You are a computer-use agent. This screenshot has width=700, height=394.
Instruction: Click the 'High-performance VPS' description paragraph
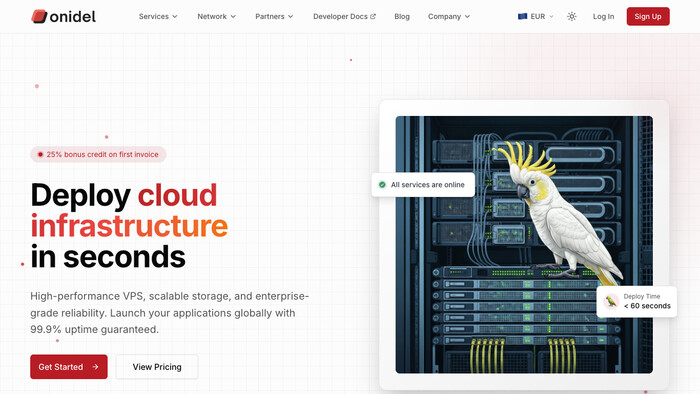170,313
